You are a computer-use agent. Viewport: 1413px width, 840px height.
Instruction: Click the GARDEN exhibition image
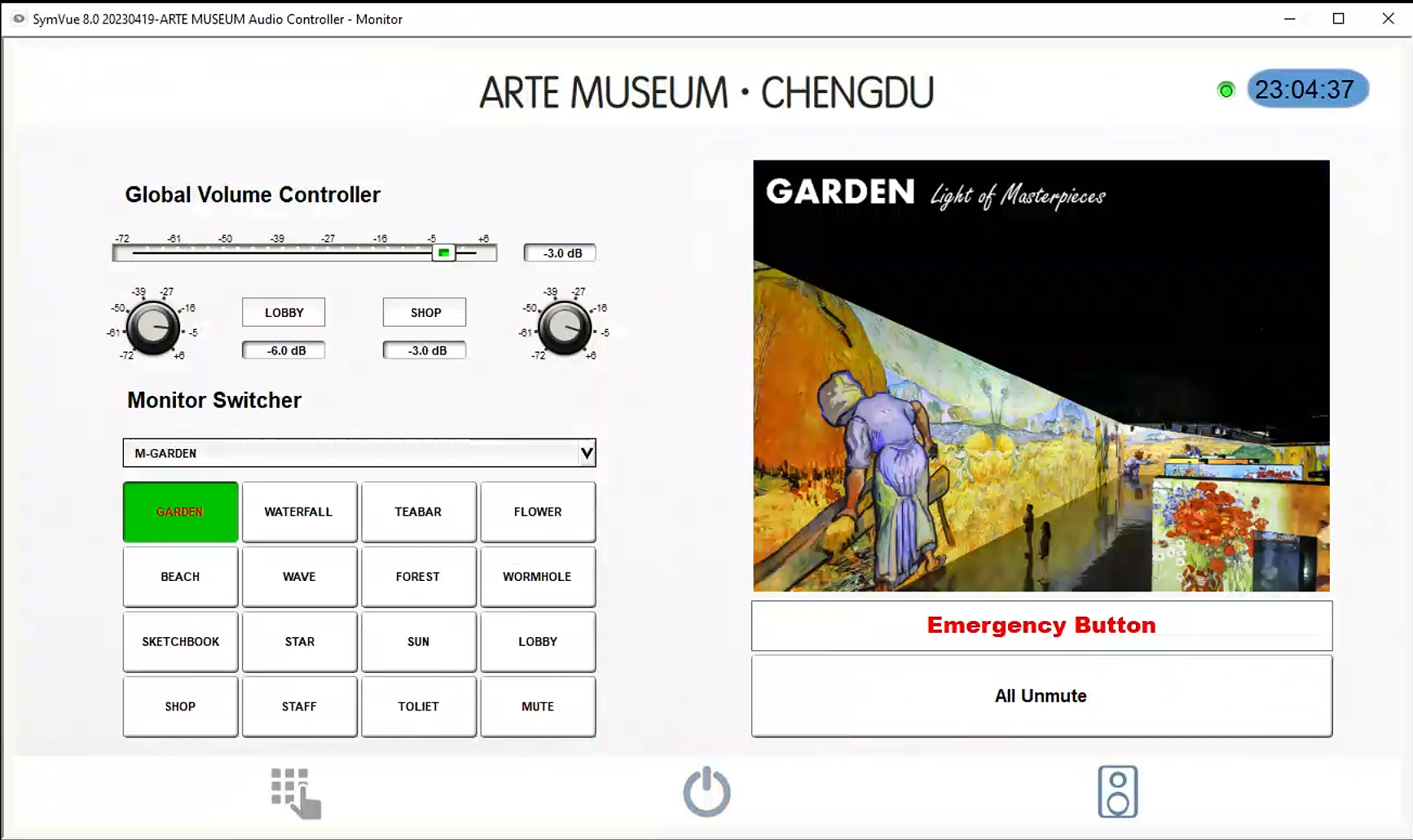1041,376
